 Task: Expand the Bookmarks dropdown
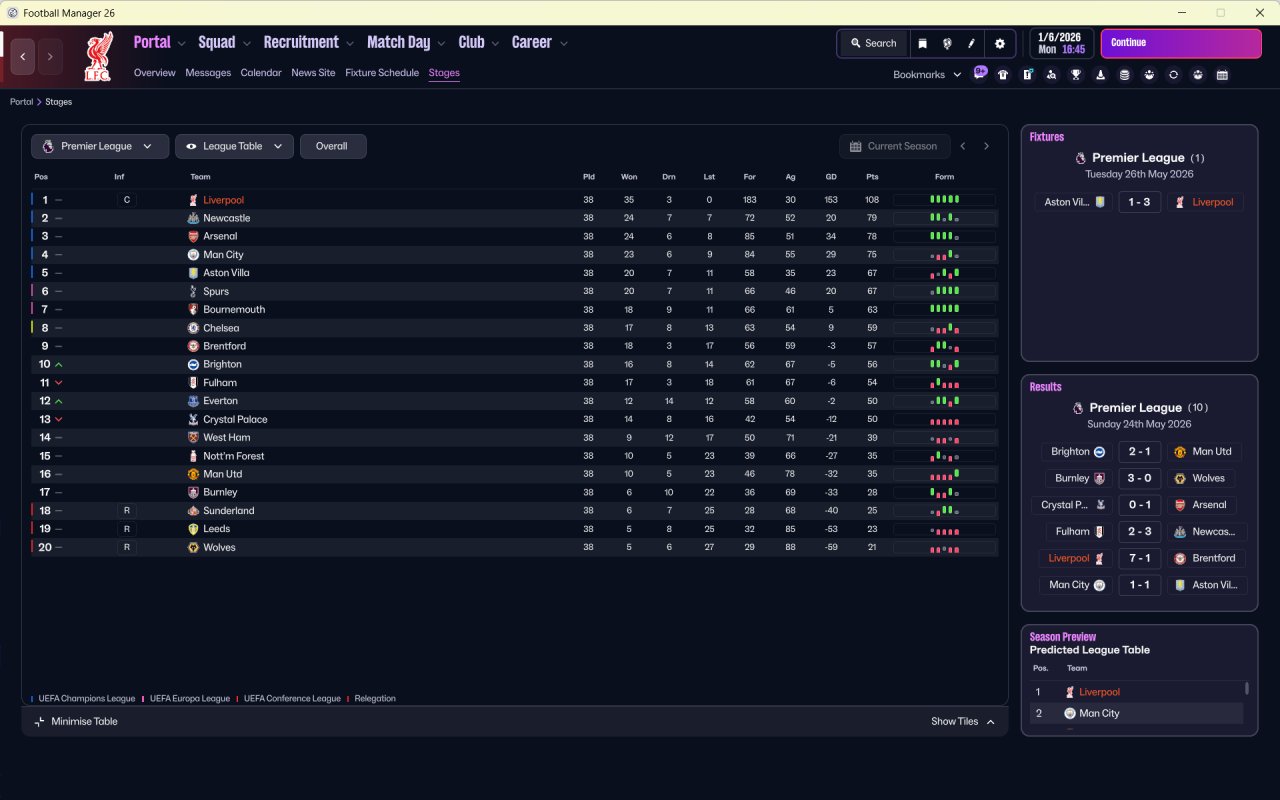pos(927,75)
